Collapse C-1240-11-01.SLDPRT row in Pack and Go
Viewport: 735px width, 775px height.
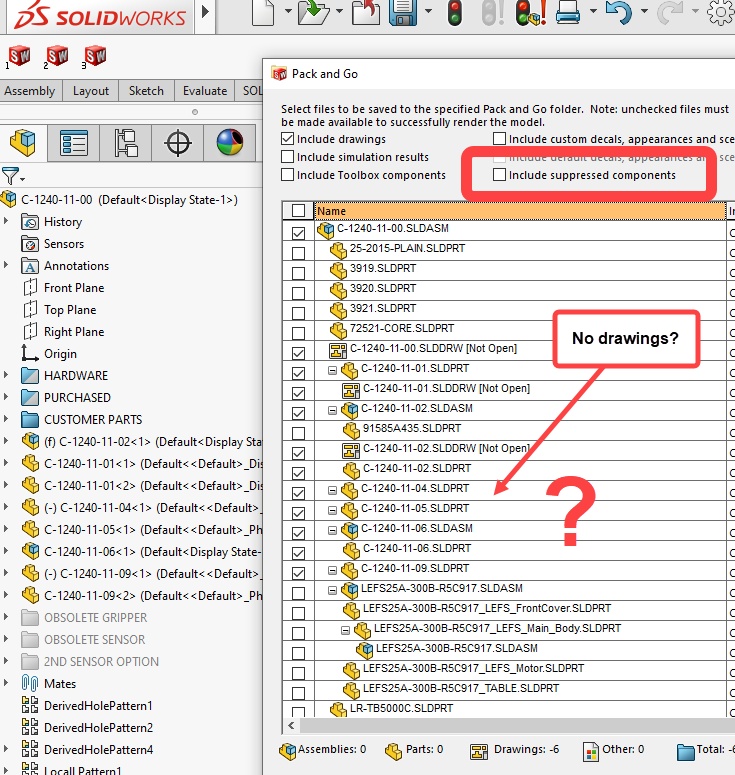[x=333, y=370]
